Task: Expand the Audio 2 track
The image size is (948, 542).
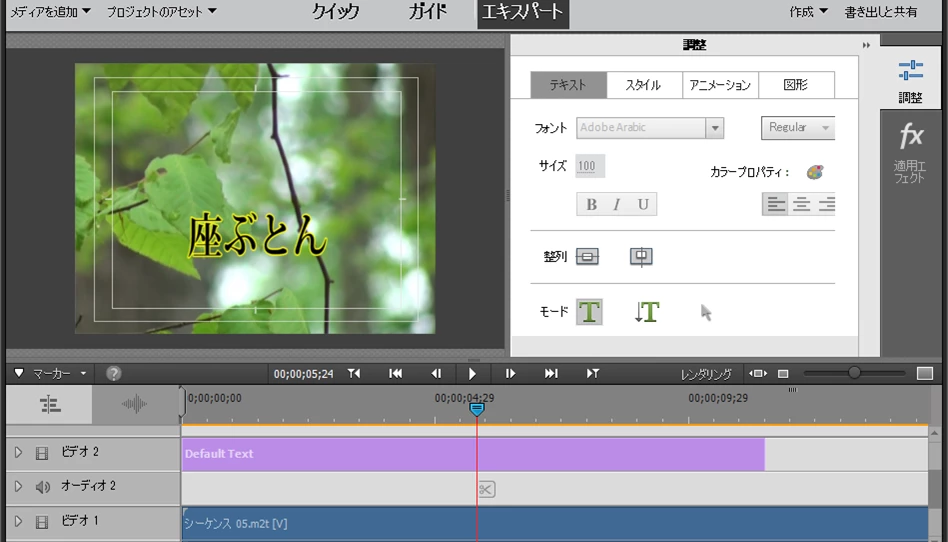Action: pos(18,486)
